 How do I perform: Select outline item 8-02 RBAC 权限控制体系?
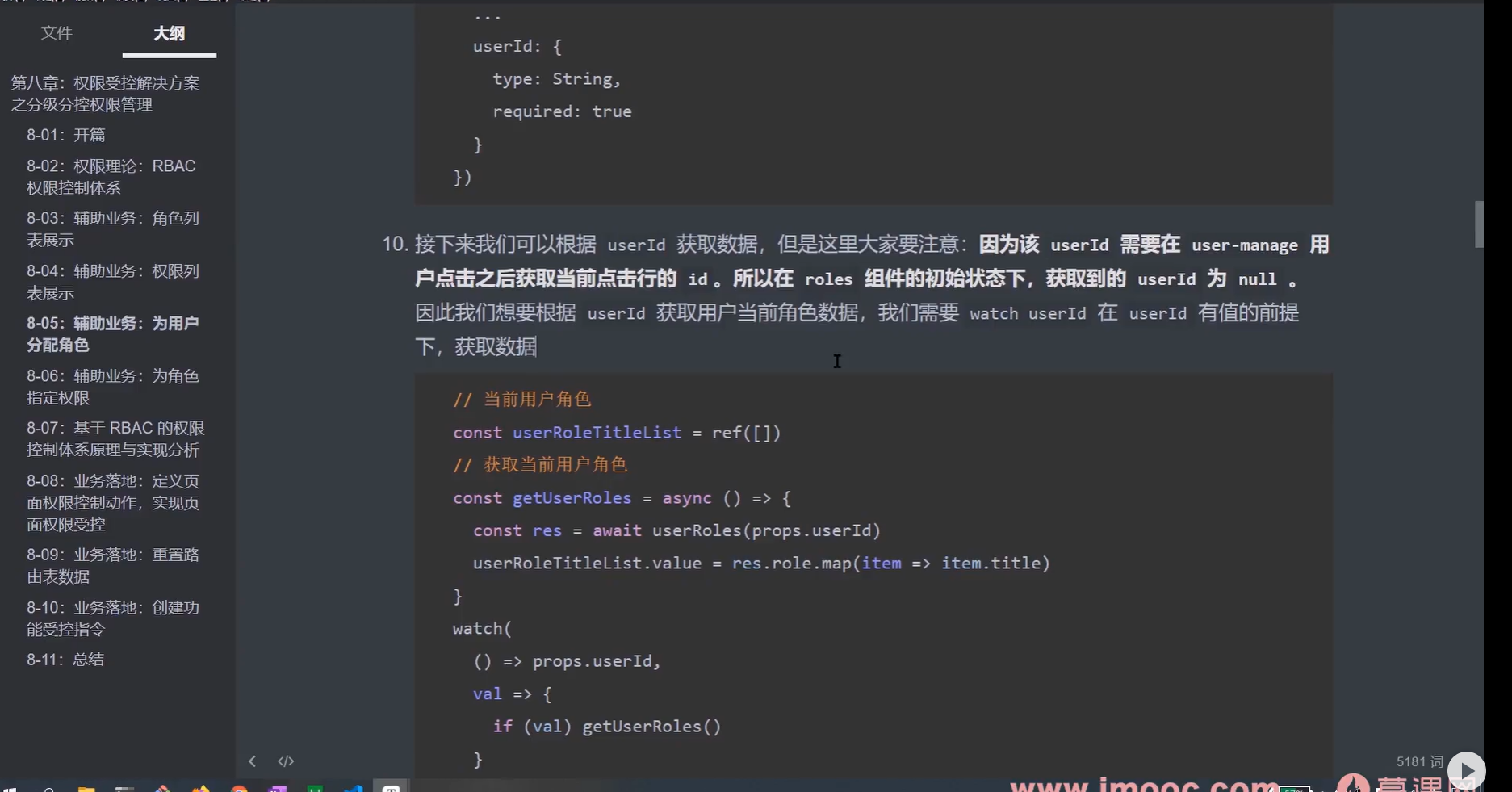[x=112, y=177]
